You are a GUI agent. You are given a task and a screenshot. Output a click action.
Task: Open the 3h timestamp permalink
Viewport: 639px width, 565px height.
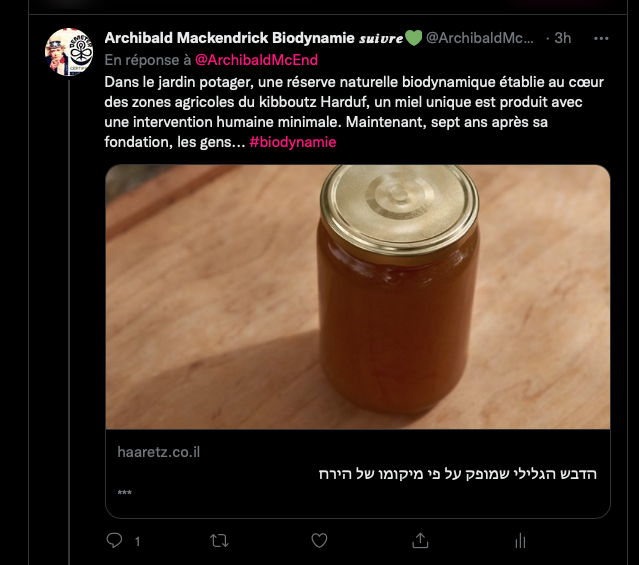tap(563, 39)
